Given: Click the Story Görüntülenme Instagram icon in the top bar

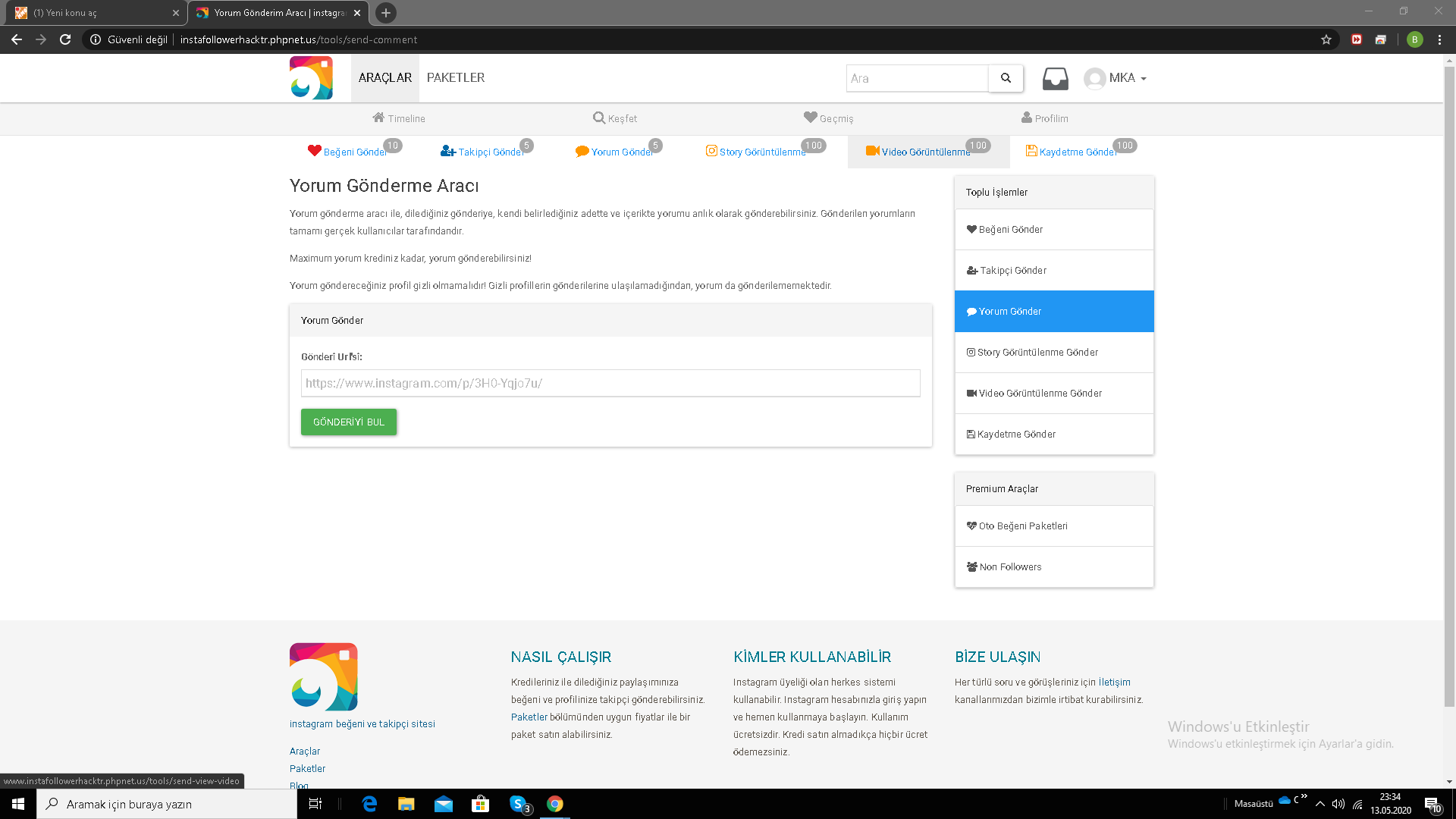Looking at the screenshot, I should (711, 151).
